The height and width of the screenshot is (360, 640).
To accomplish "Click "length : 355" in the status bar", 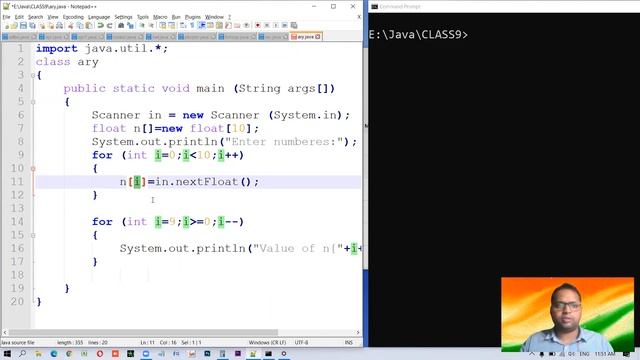I will (70, 342).
